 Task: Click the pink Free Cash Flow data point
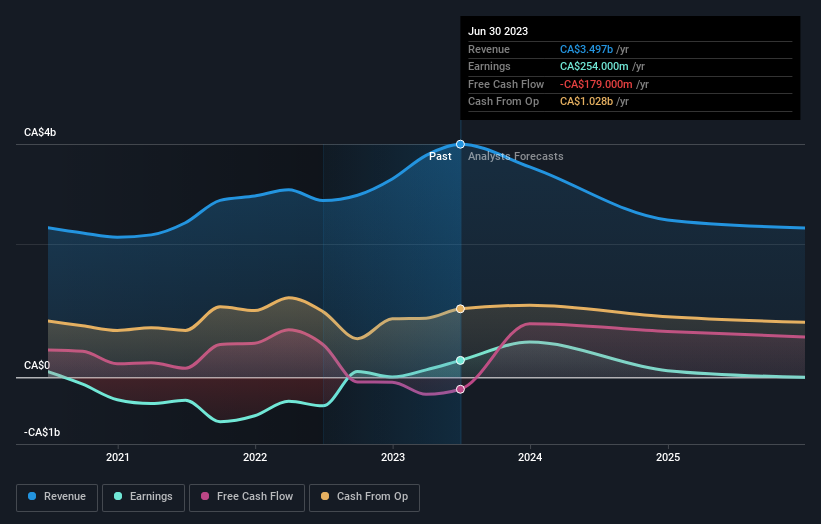tap(460, 389)
